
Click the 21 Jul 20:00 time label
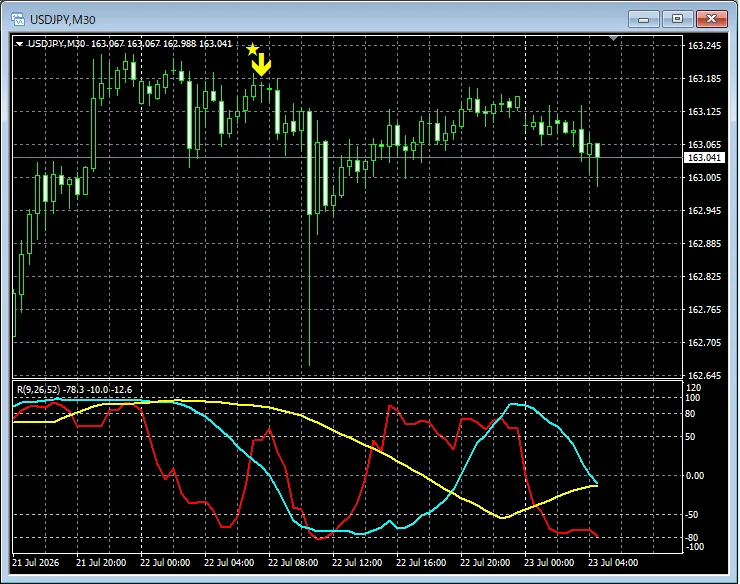tap(101, 563)
